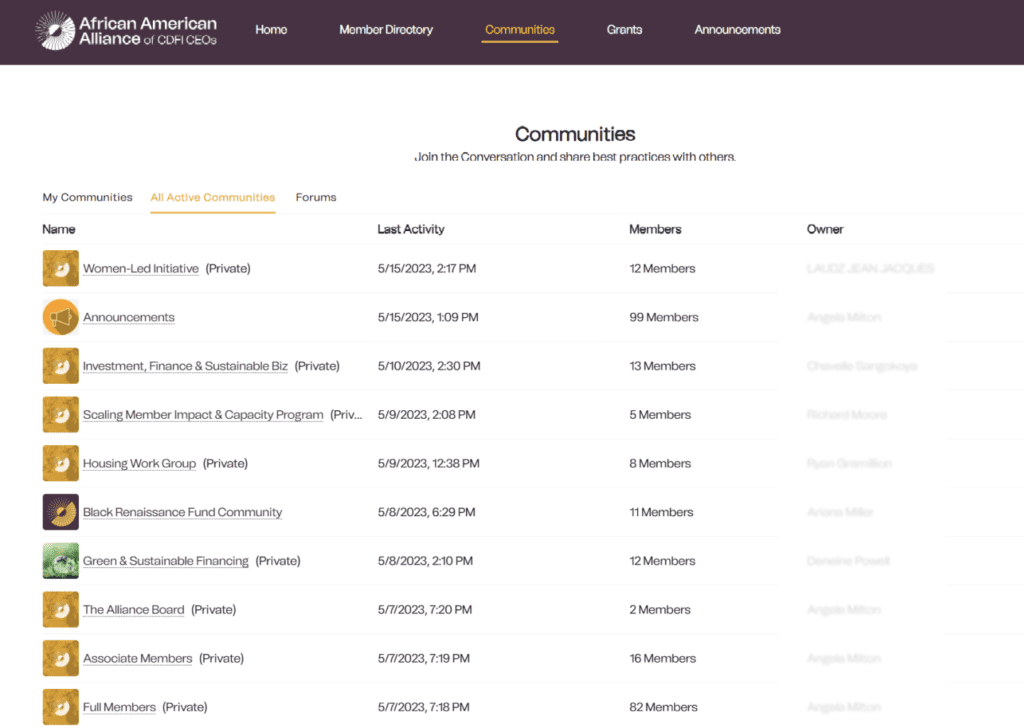Click the 5/10/2023, 2:30 PM activity time

point(429,366)
